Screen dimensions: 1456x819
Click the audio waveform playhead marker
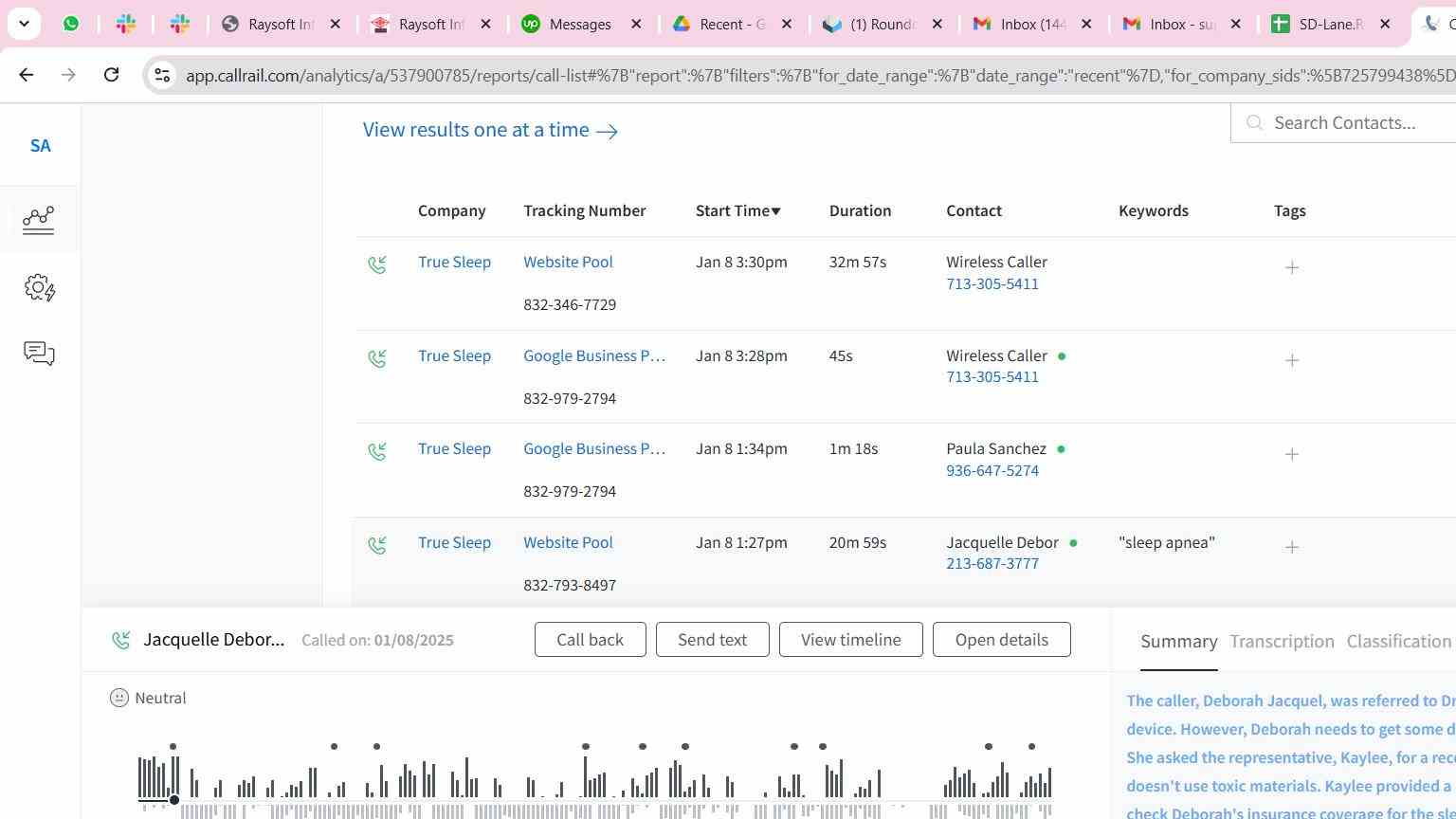pyautogui.click(x=174, y=800)
